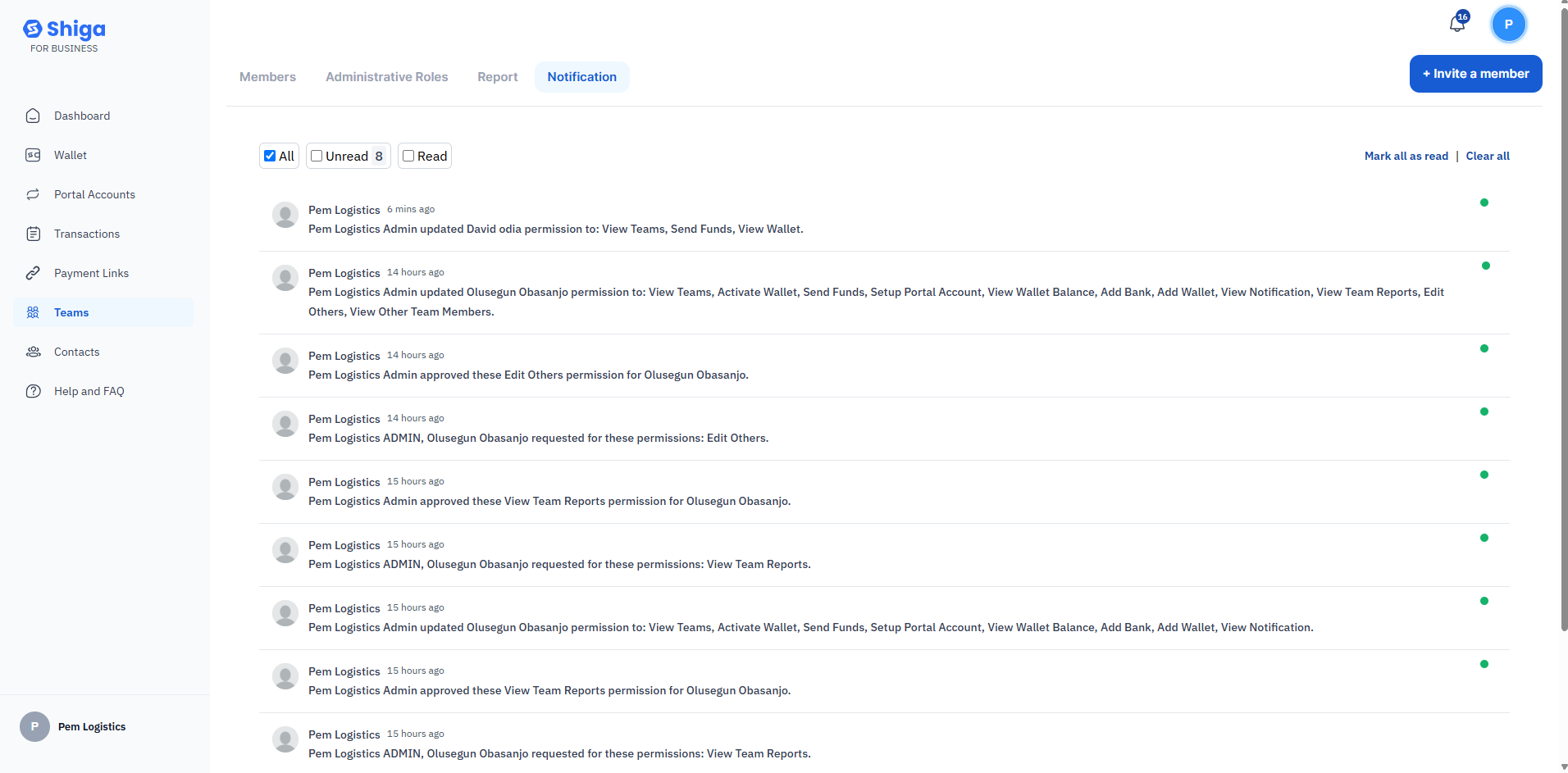Click the Payment Links chain icon

tap(33, 273)
